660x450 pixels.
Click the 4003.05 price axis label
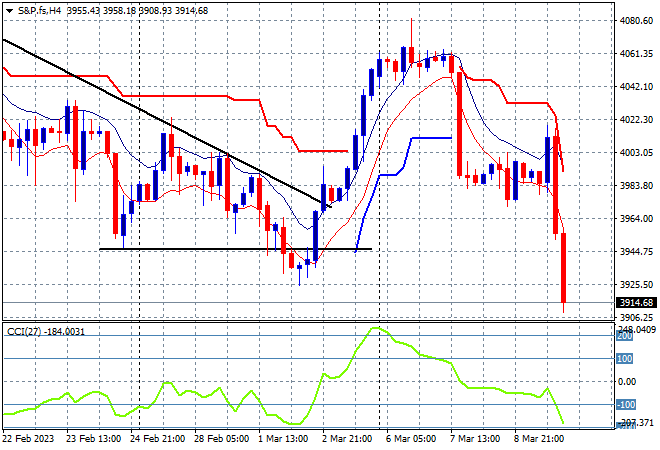[636, 152]
